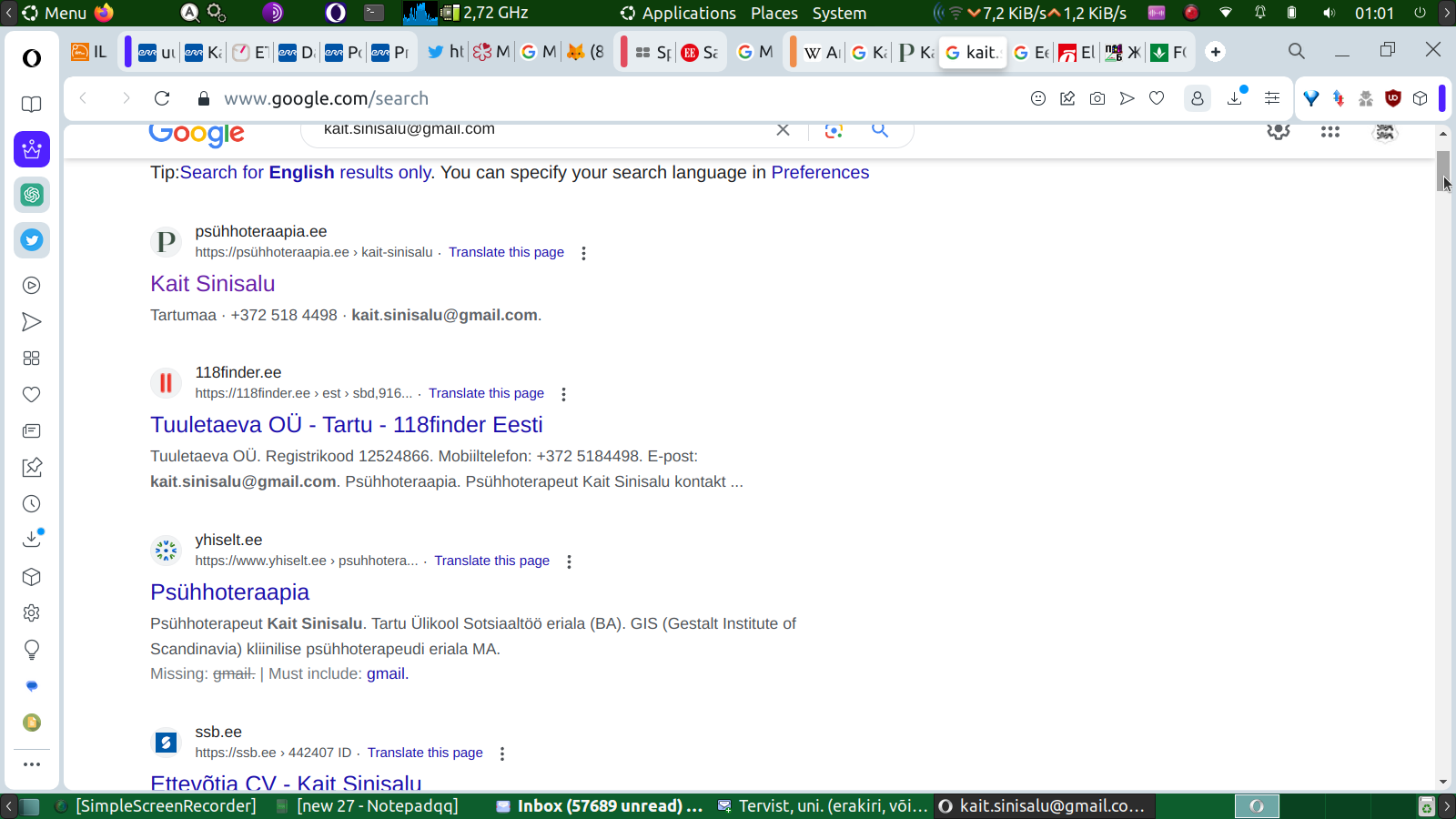Open the terminal launcher in top panel

[374, 13]
